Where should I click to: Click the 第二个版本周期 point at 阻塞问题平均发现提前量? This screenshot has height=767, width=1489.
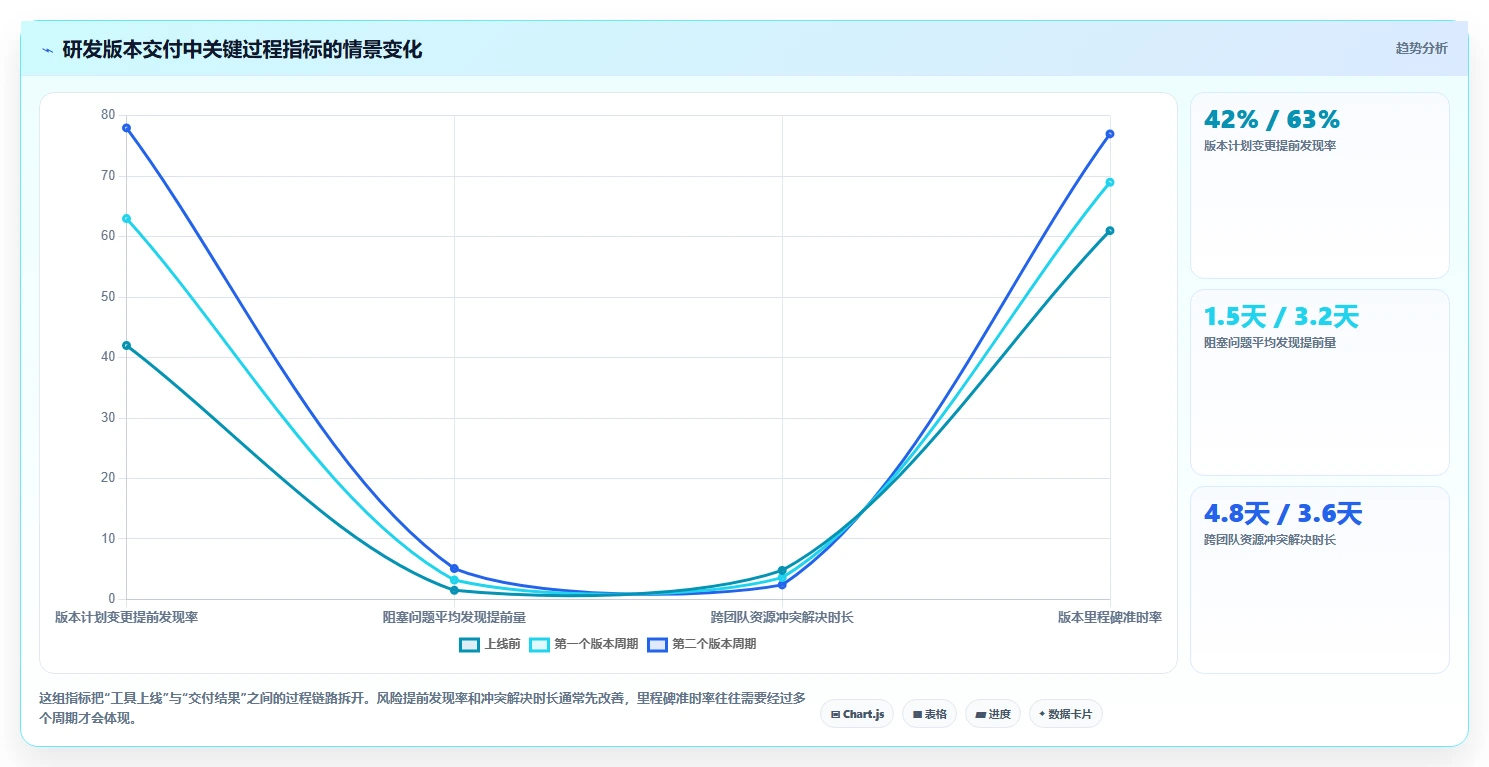click(454, 568)
